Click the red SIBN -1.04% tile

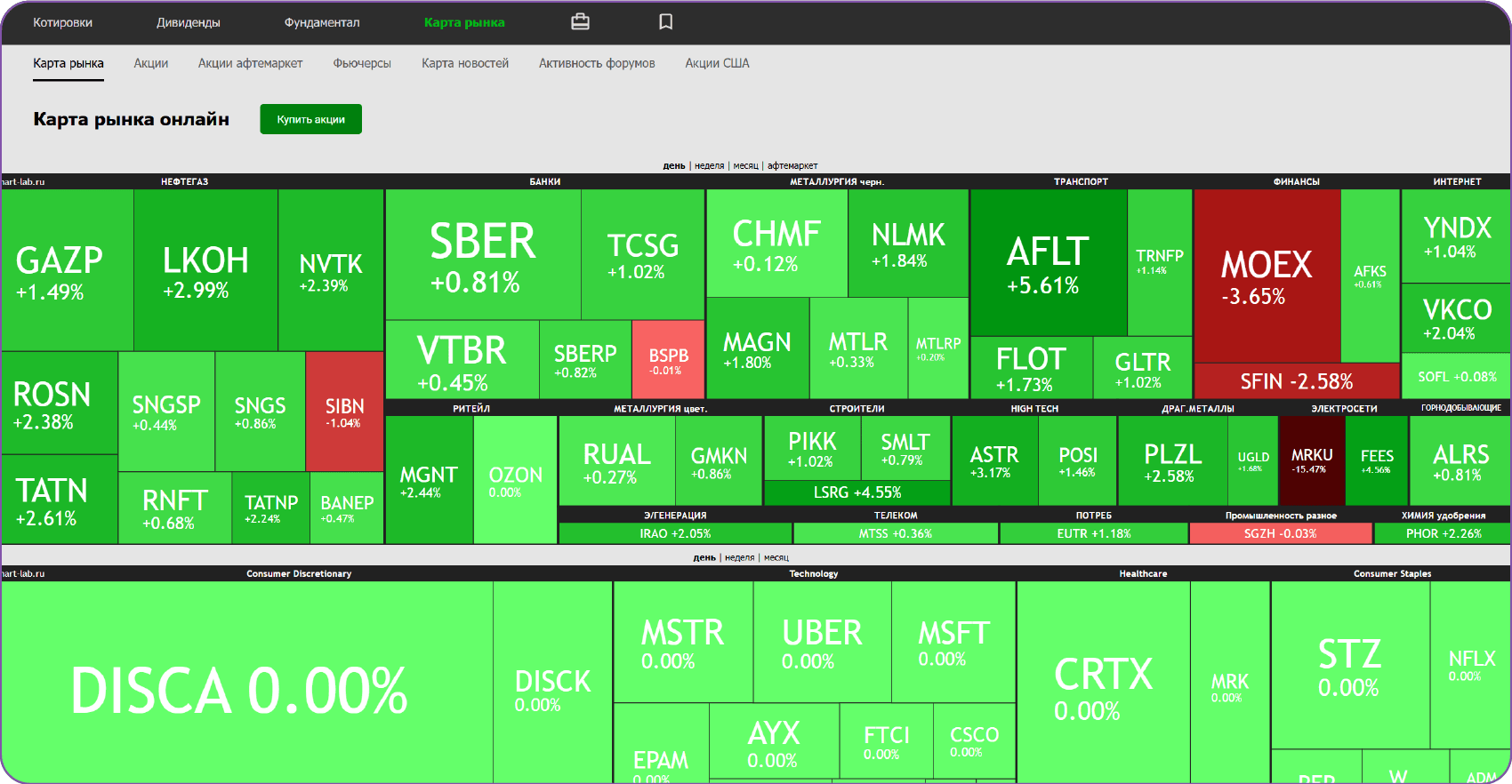click(x=344, y=412)
